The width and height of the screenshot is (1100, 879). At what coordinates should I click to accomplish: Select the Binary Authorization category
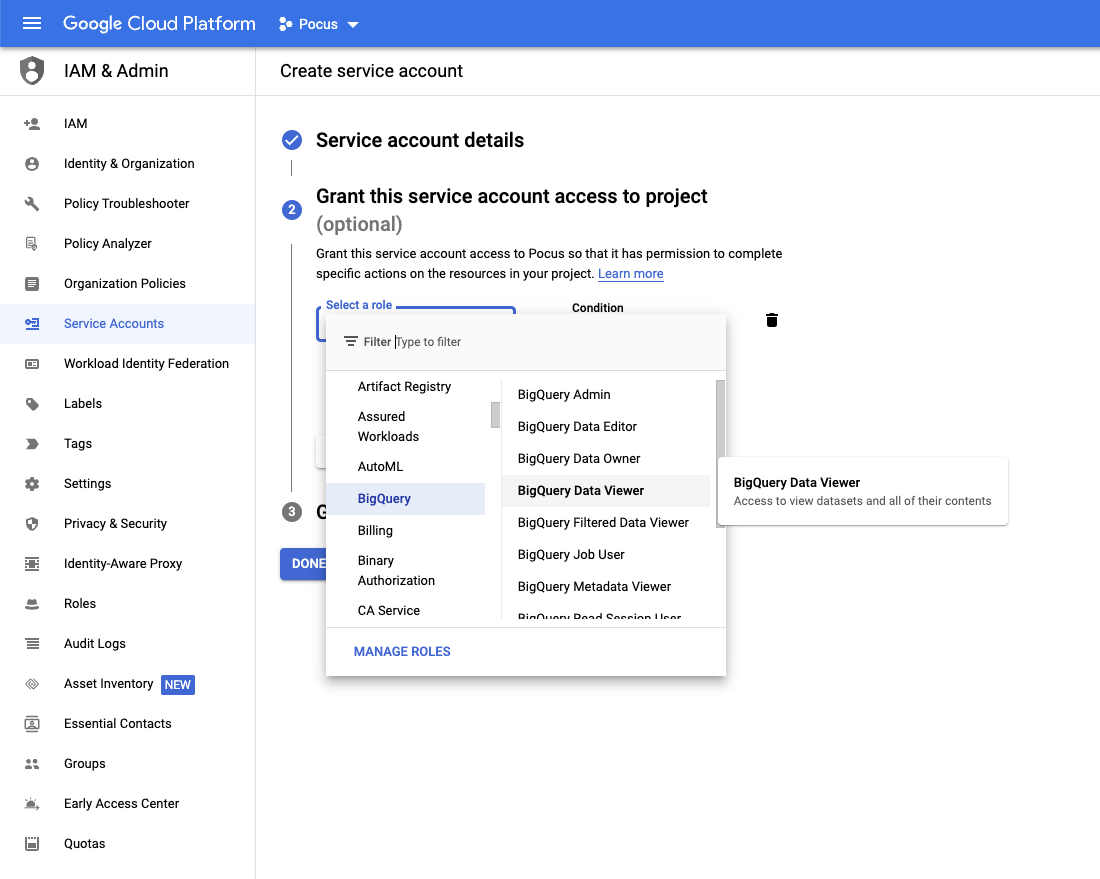point(405,570)
